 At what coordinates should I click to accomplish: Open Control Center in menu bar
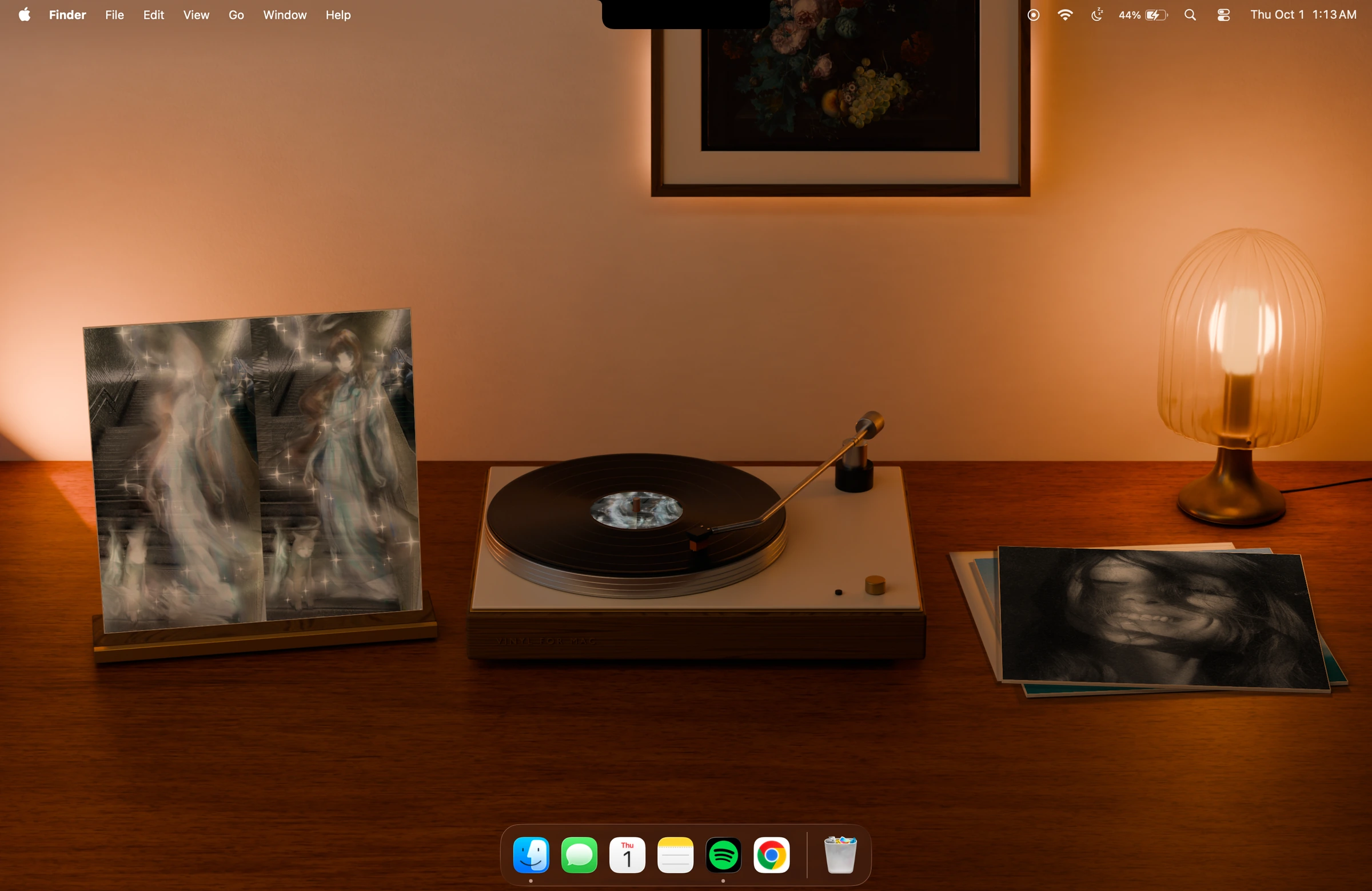(x=1223, y=15)
